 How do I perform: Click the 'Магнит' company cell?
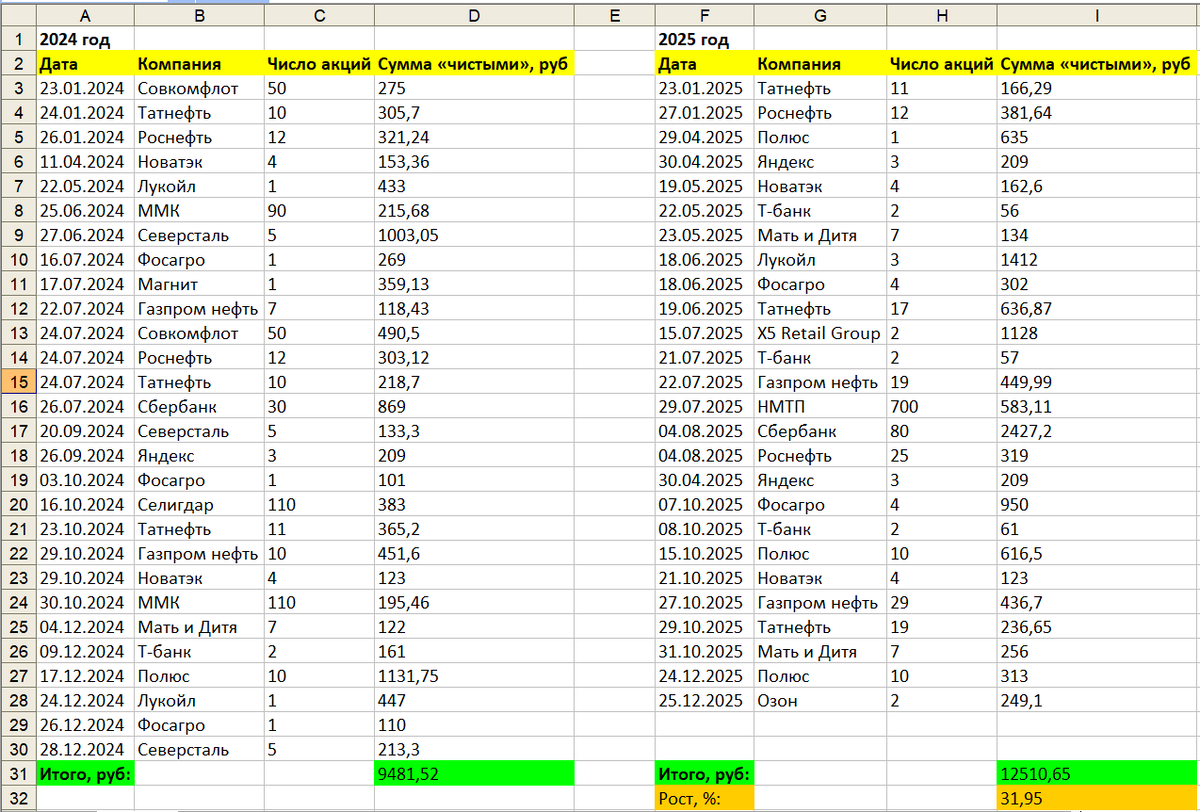[198, 284]
